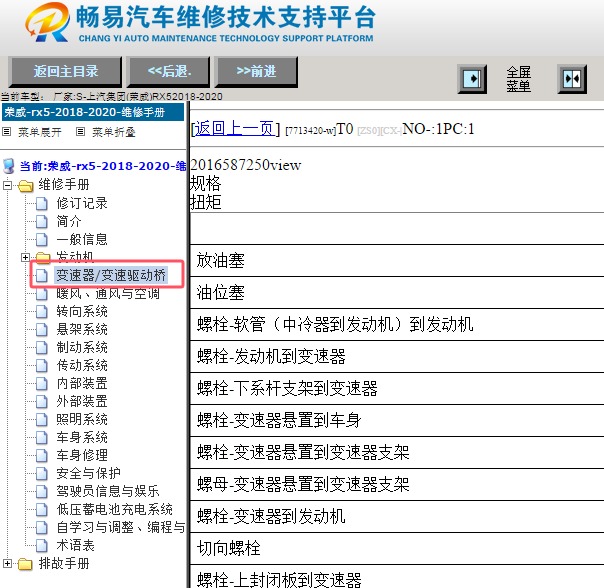Click the 螺母-变速器悬置到变速器支架 row
Screen dimensions: 604x588
[397, 484]
